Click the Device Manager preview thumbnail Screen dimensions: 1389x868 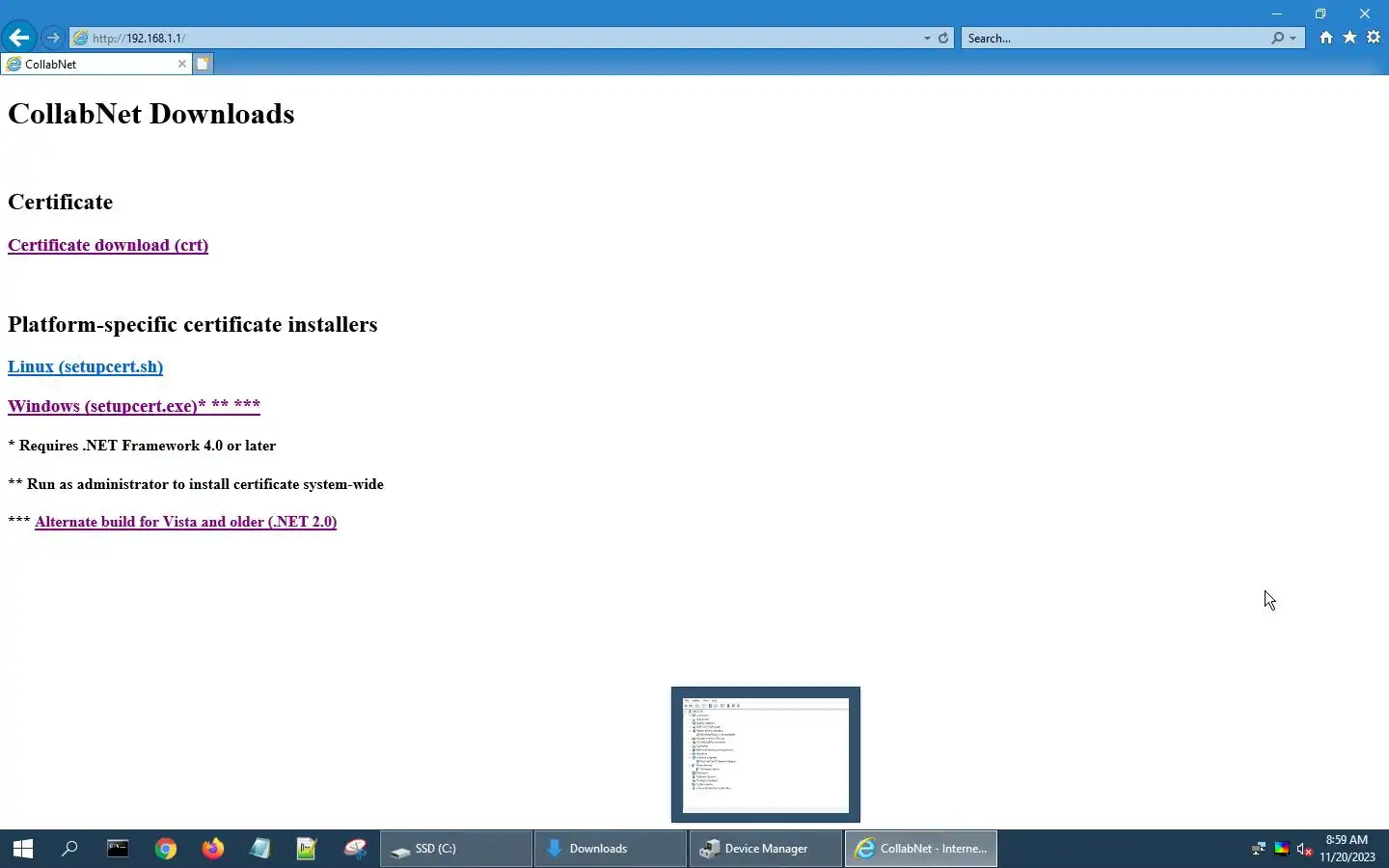(x=766, y=755)
